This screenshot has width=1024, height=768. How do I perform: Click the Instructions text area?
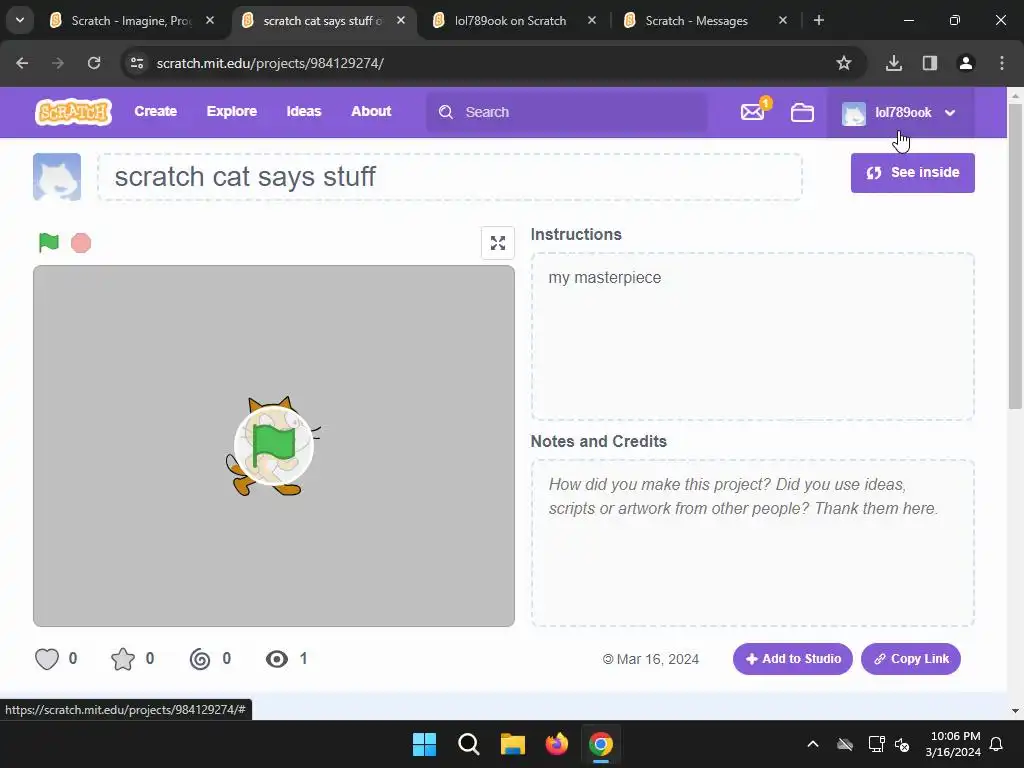752,336
